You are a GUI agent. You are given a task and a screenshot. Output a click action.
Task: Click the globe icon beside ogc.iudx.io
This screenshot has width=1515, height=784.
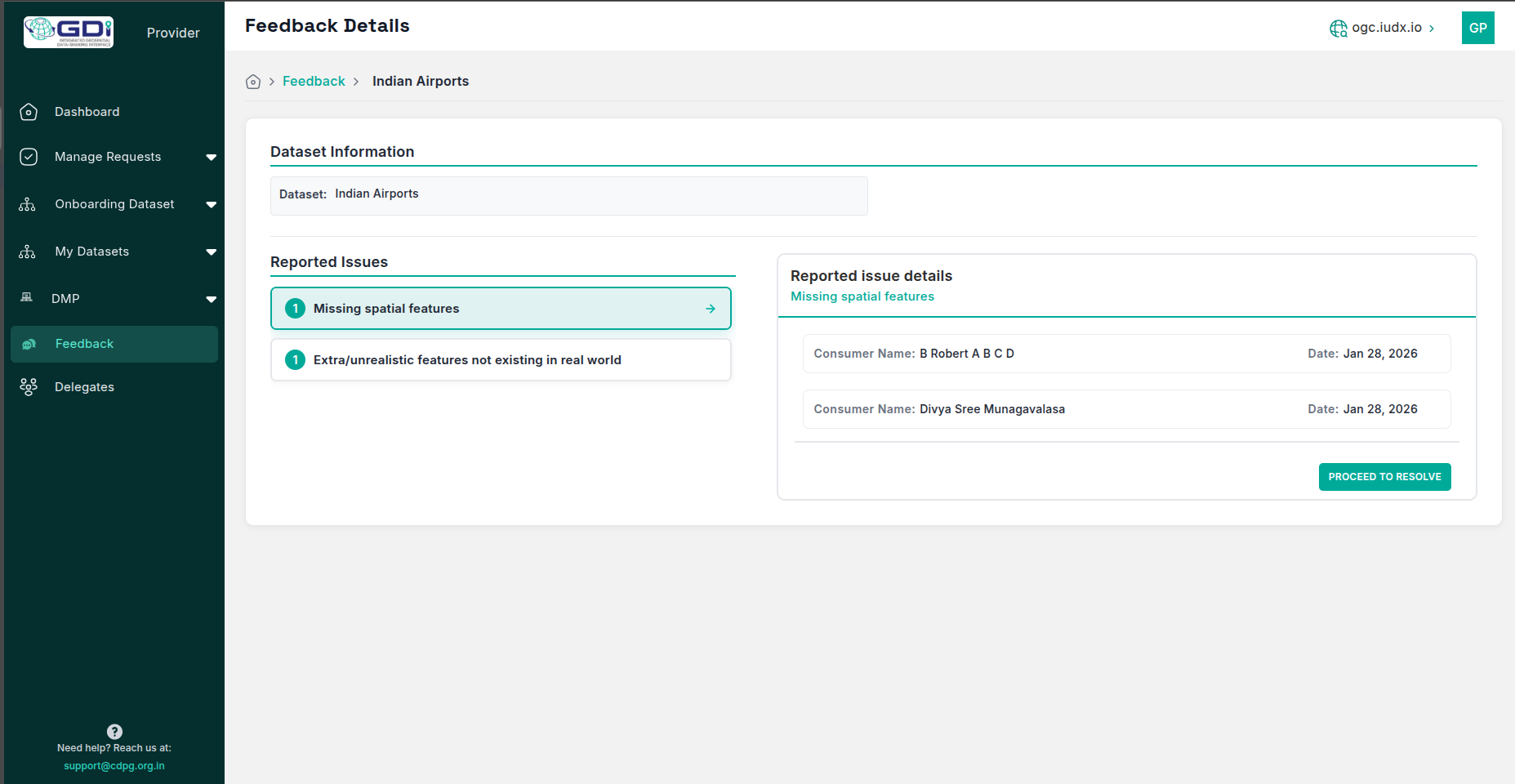click(1338, 29)
